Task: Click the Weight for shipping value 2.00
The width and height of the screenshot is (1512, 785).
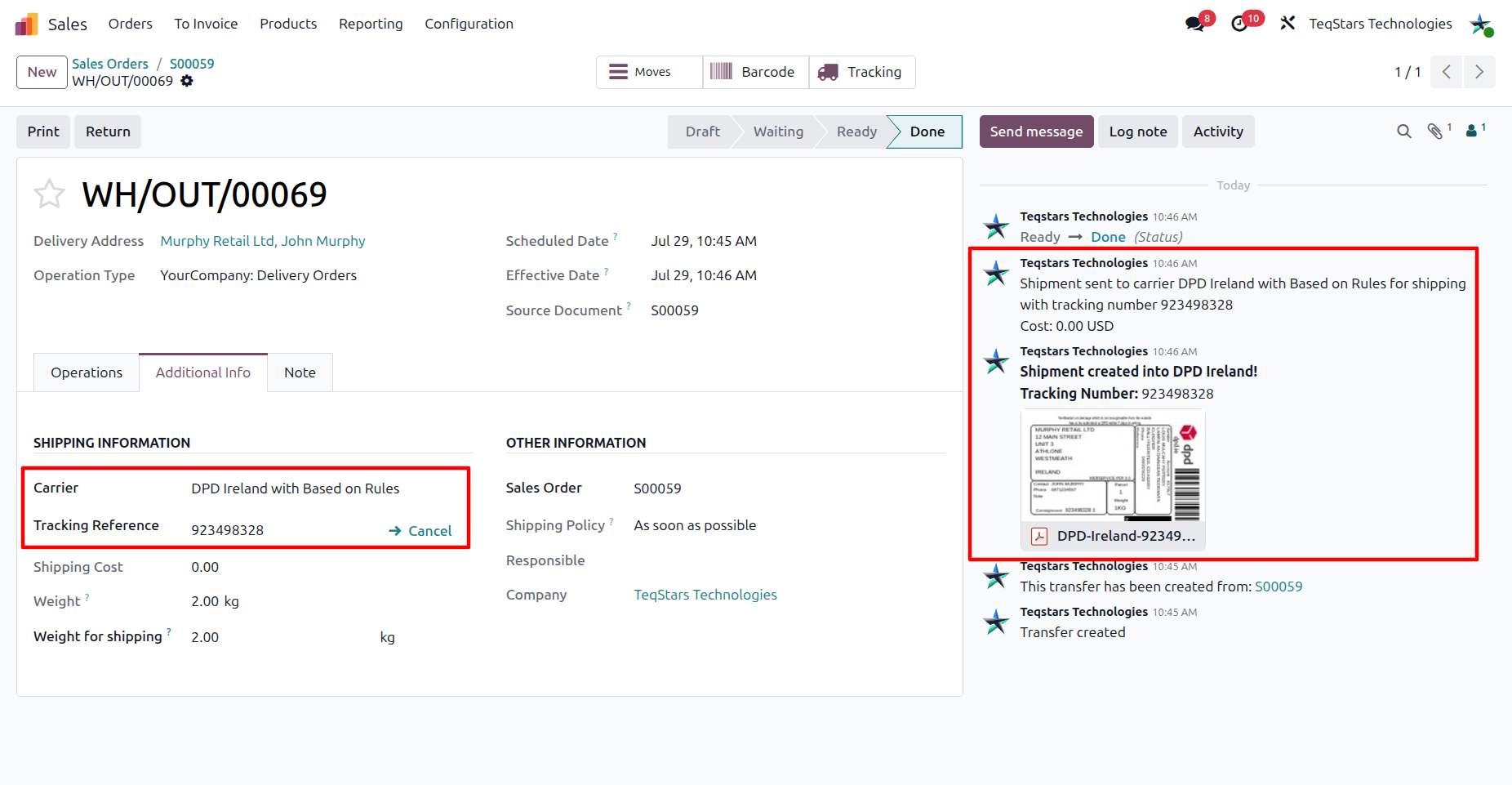Action: [x=205, y=637]
